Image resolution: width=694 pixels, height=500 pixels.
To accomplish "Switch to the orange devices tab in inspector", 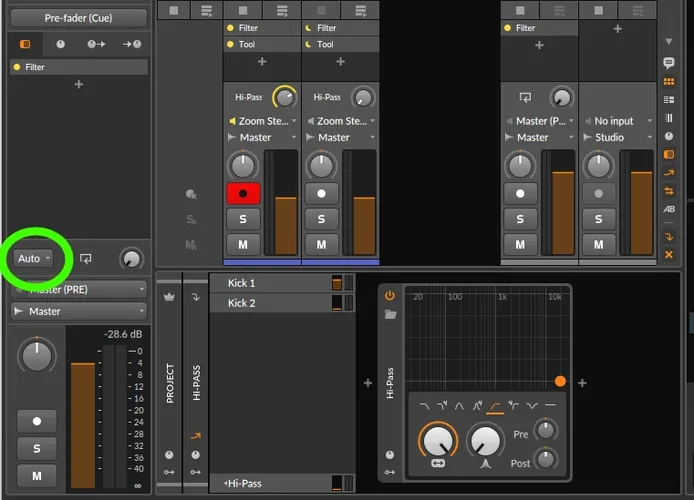I will point(25,45).
